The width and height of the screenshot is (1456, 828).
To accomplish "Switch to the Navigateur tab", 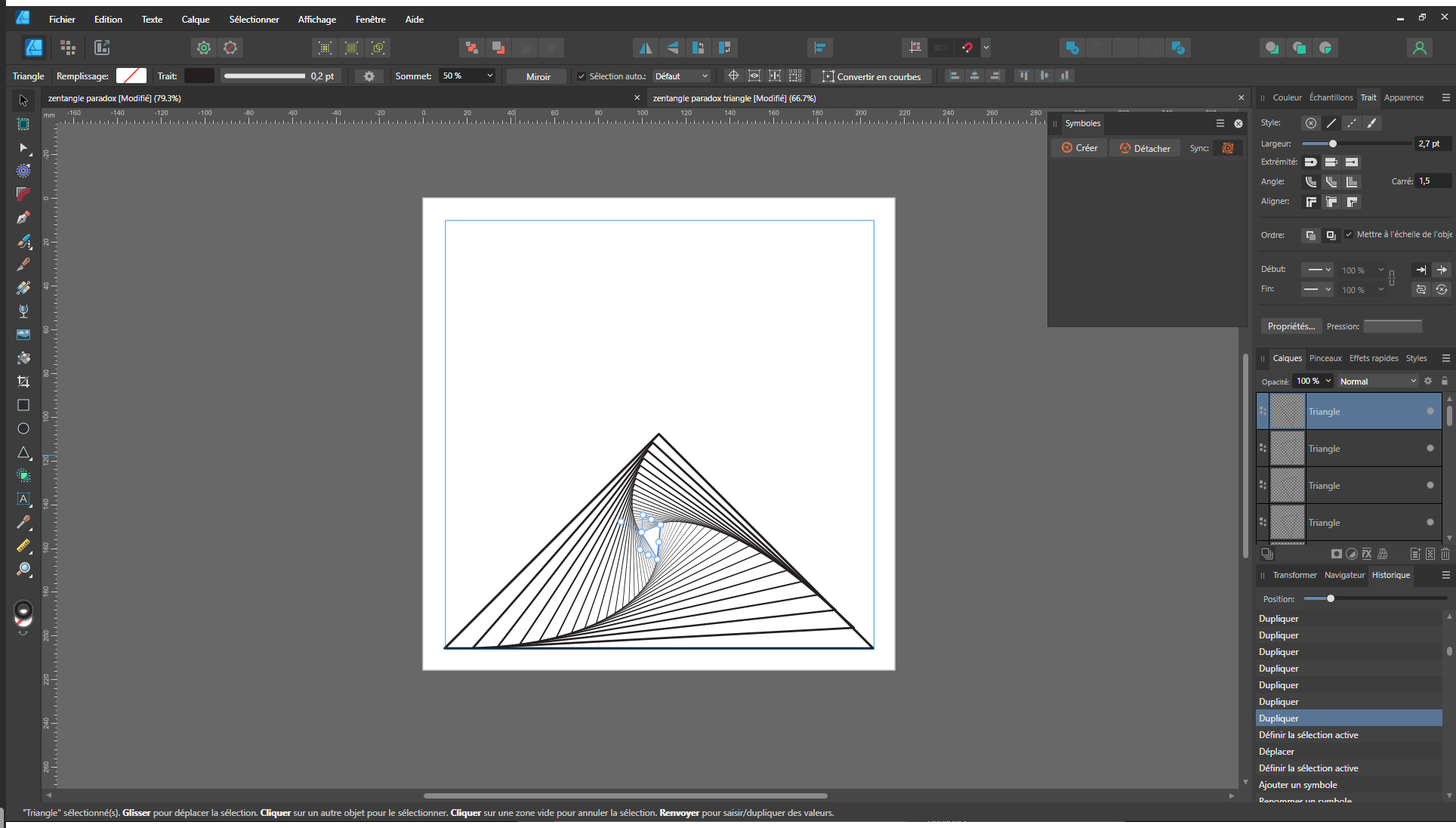I will pyautogui.click(x=1344, y=575).
